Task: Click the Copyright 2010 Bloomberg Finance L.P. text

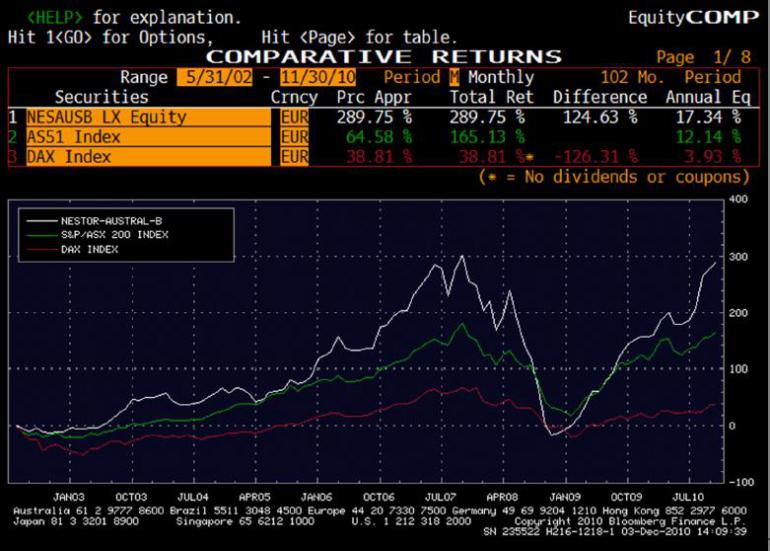Action: (630, 521)
